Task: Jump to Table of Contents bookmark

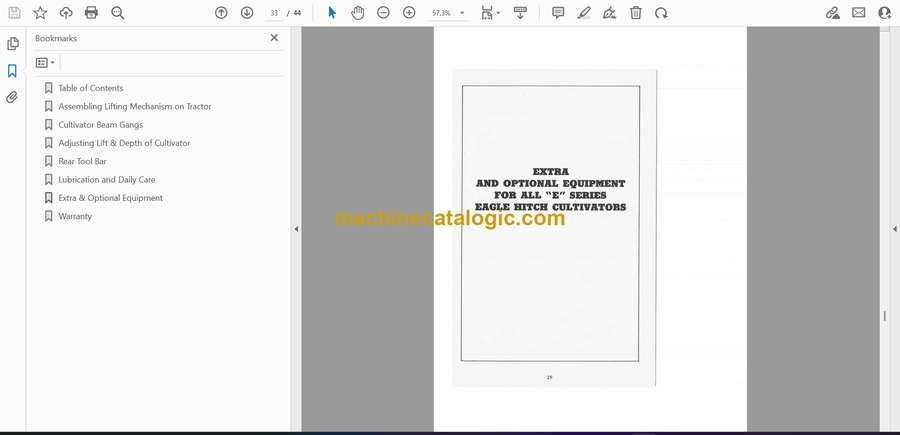Action: click(x=91, y=88)
